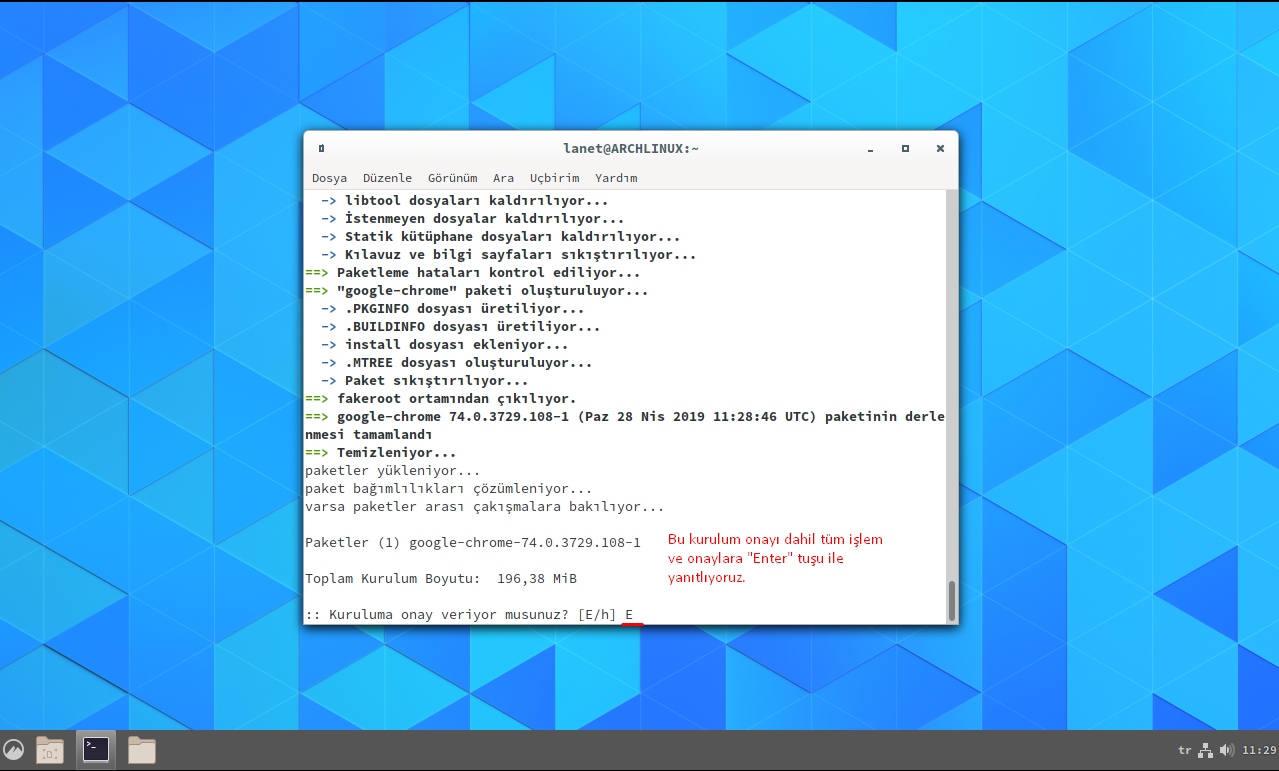Click the maximize button of the terminal window
The height and width of the screenshot is (771, 1279).
(904, 148)
